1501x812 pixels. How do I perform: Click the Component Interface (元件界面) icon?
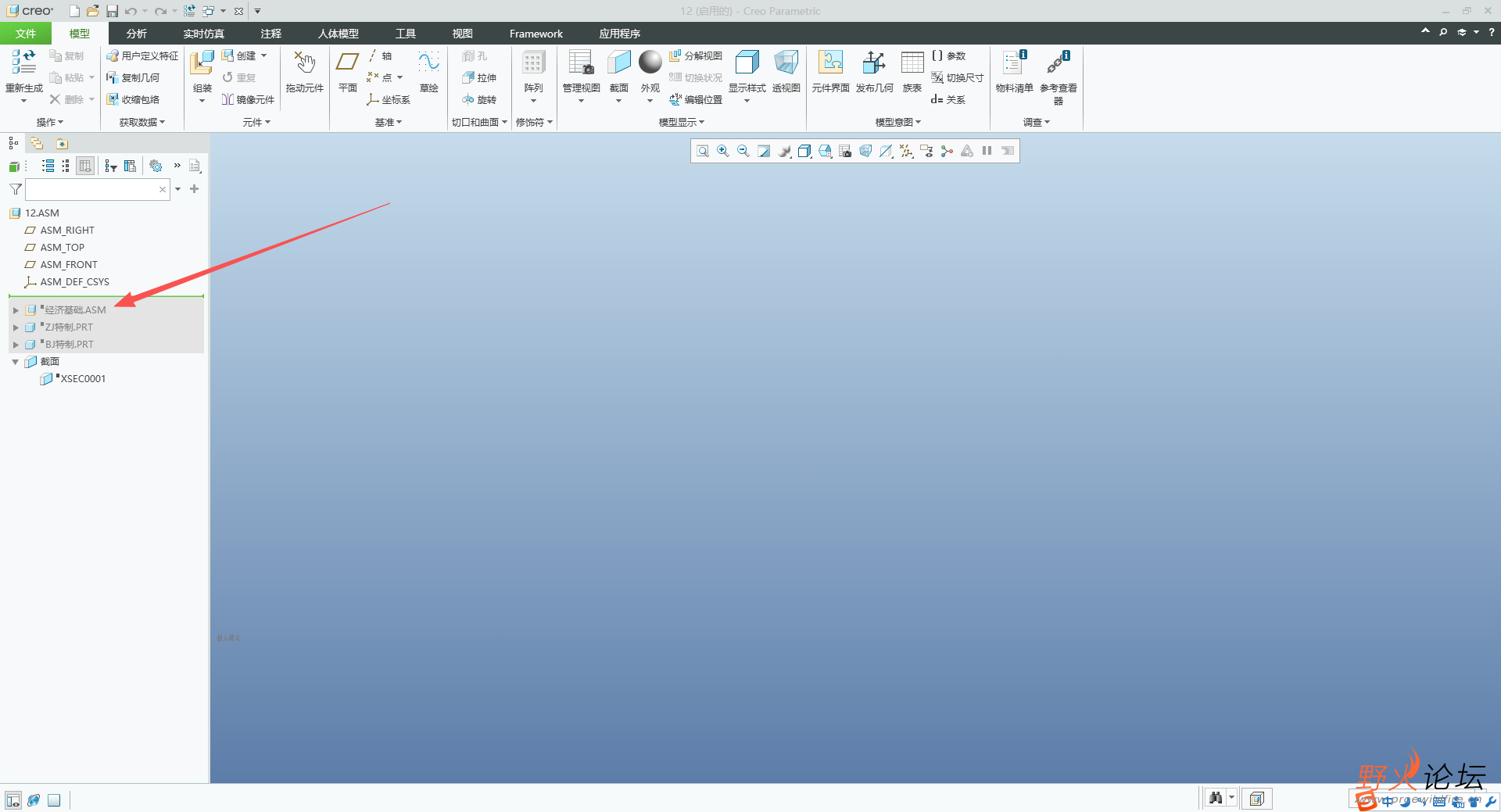830,62
